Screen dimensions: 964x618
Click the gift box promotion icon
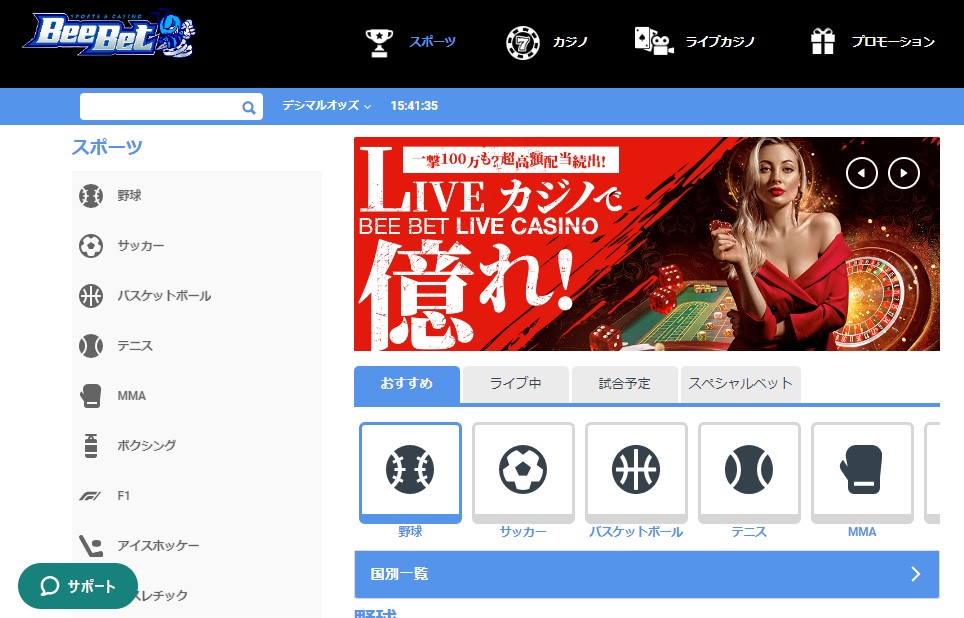[823, 42]
